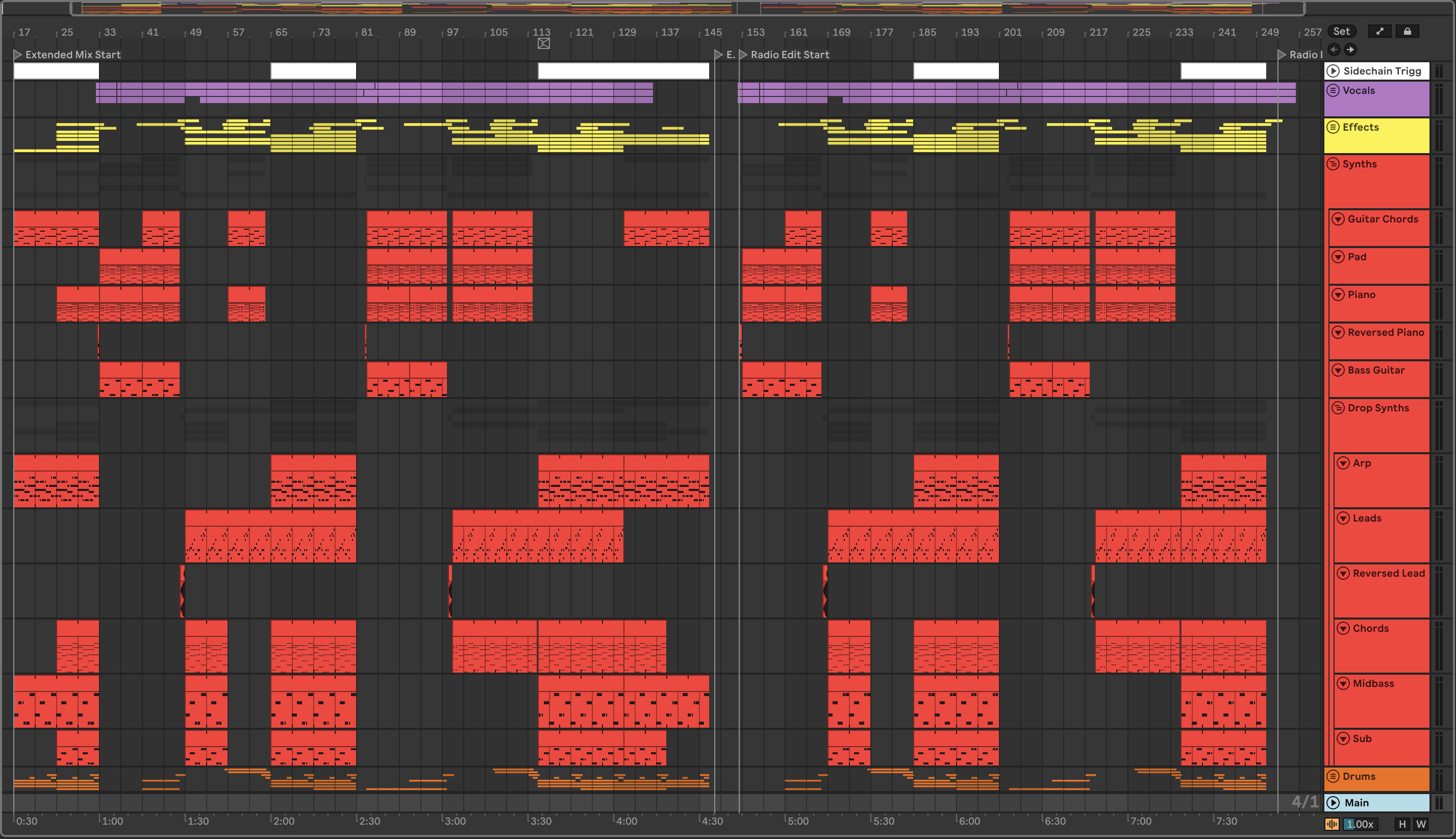Toggle optimize arrangement width W button

pyautogui.click(x=1421, y=824)
